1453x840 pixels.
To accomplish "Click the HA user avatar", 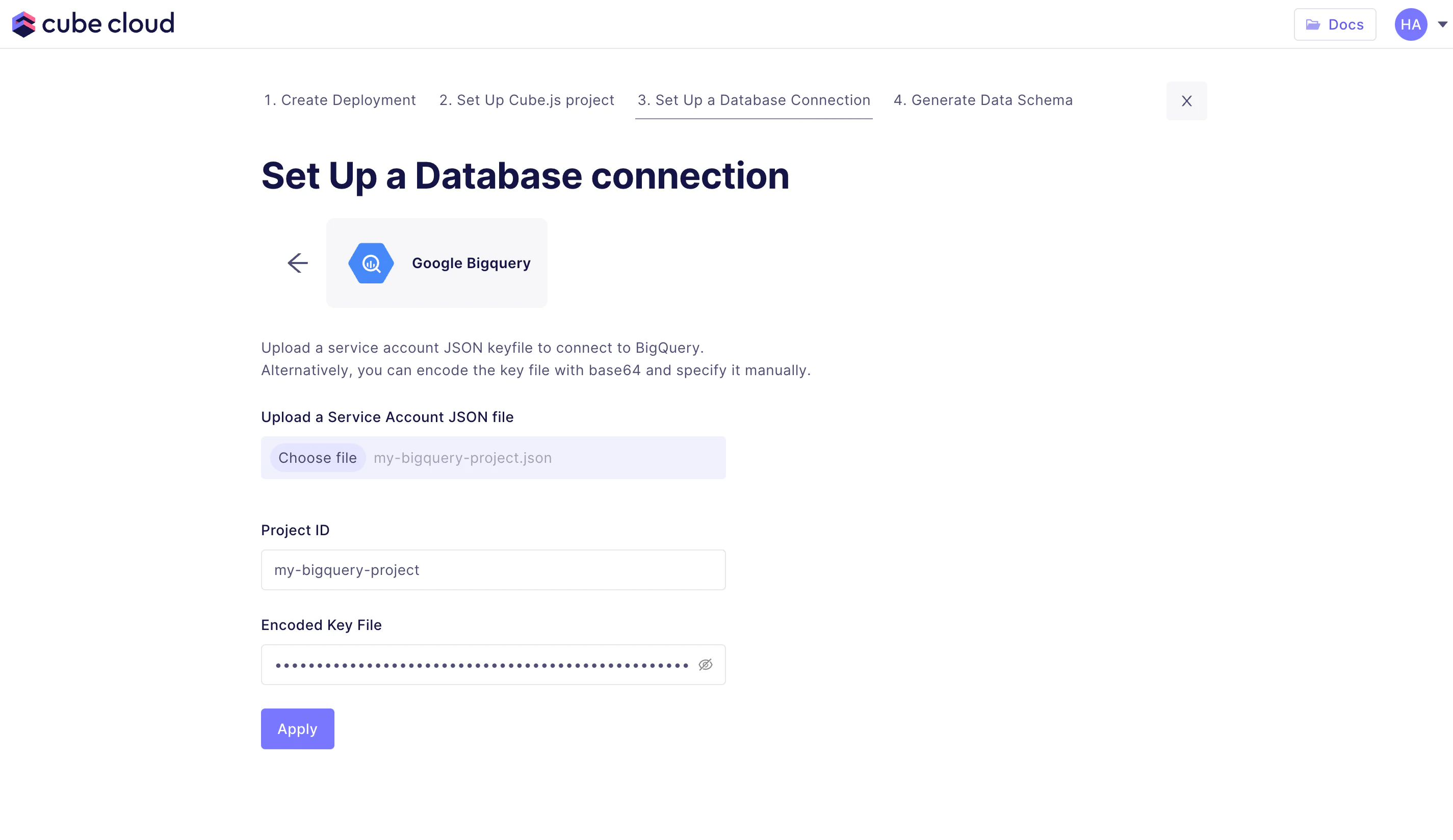I will [x=1410, y=24].
